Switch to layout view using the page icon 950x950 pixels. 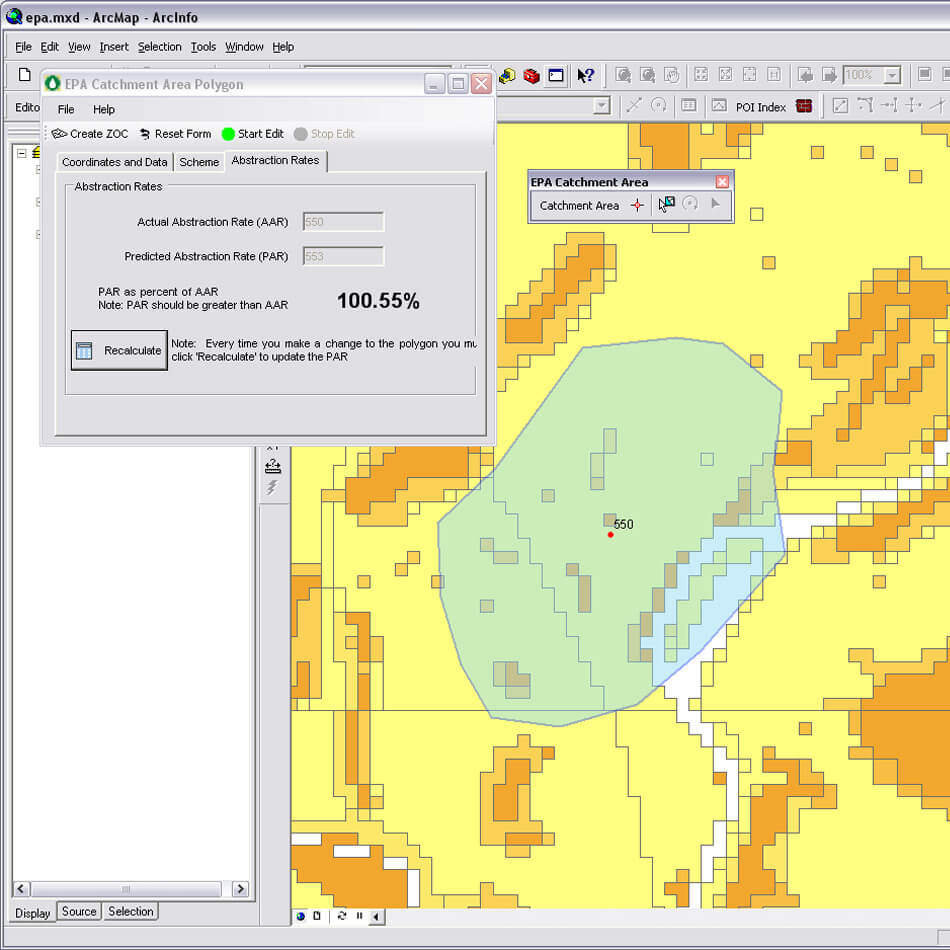coord(317,916)
